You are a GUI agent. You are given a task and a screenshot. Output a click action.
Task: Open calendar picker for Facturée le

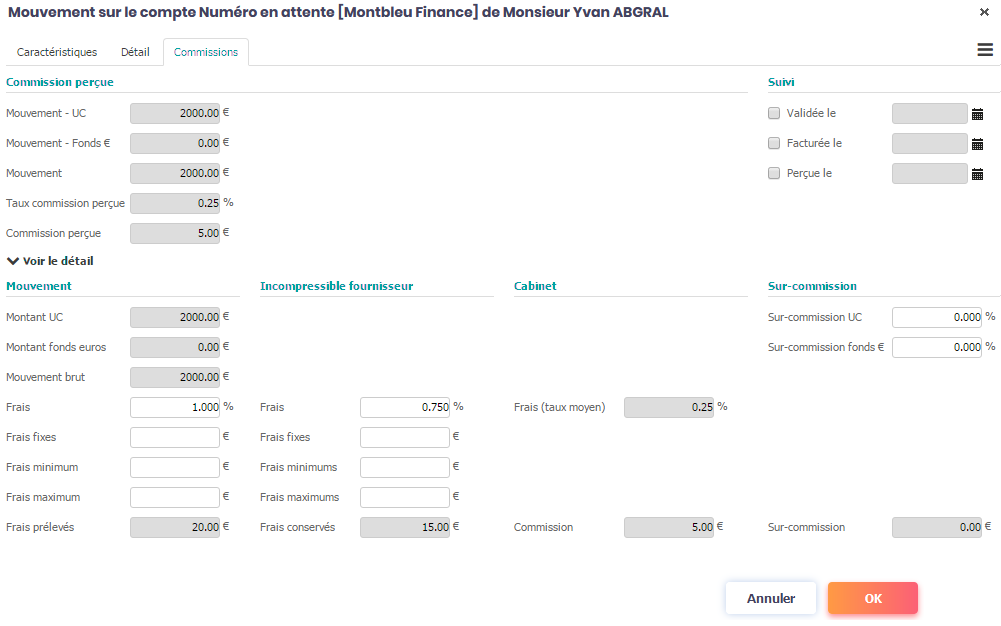978,144
